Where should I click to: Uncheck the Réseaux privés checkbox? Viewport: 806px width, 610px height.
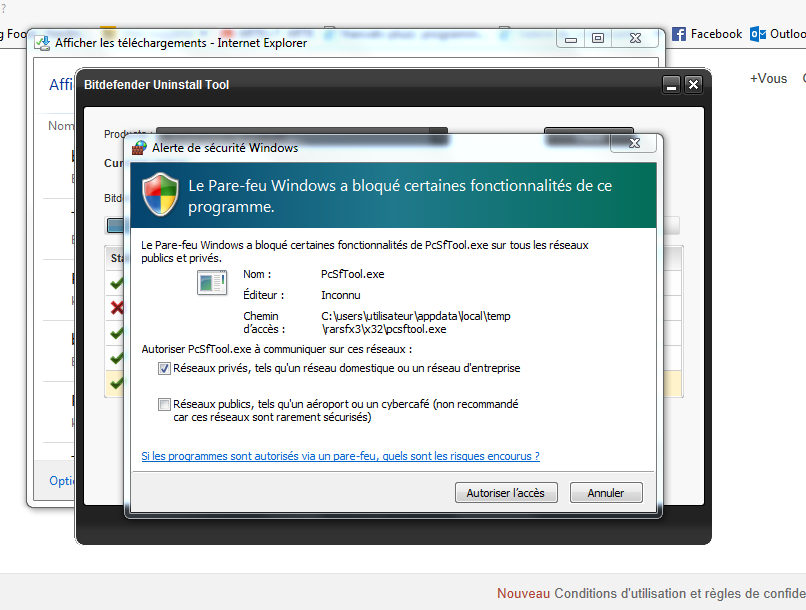164,368
